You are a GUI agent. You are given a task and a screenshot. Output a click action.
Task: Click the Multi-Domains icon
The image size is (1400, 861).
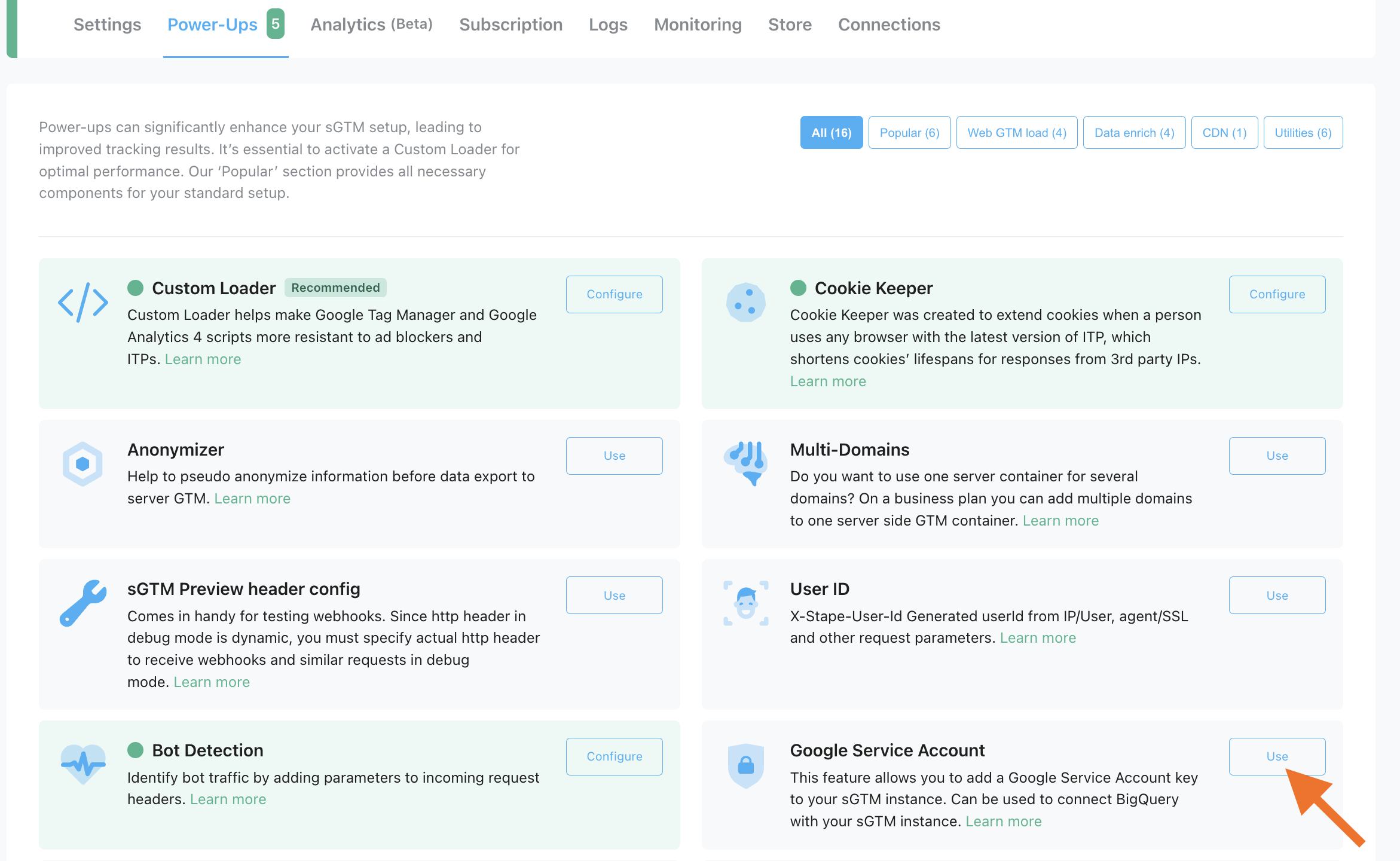(745, 463)
